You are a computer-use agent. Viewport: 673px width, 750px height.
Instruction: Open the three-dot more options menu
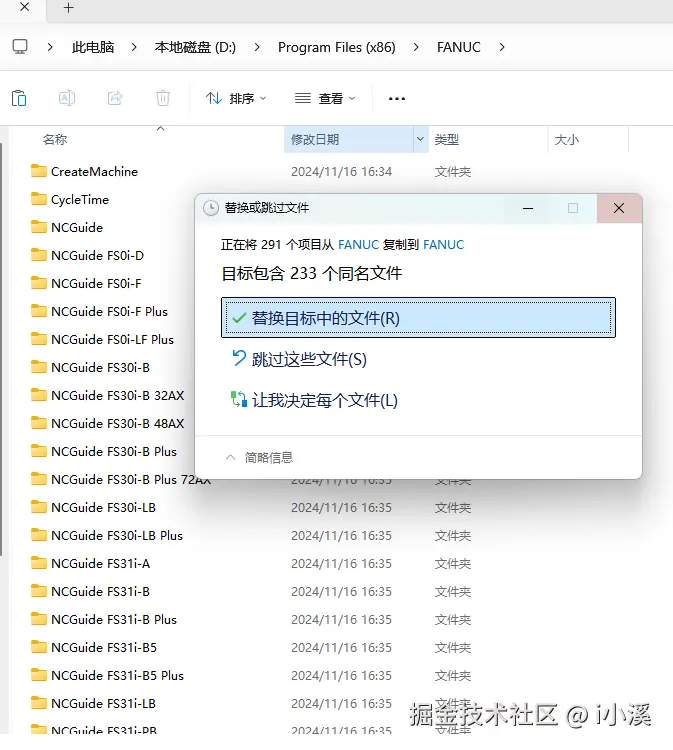tap(397, 99)
